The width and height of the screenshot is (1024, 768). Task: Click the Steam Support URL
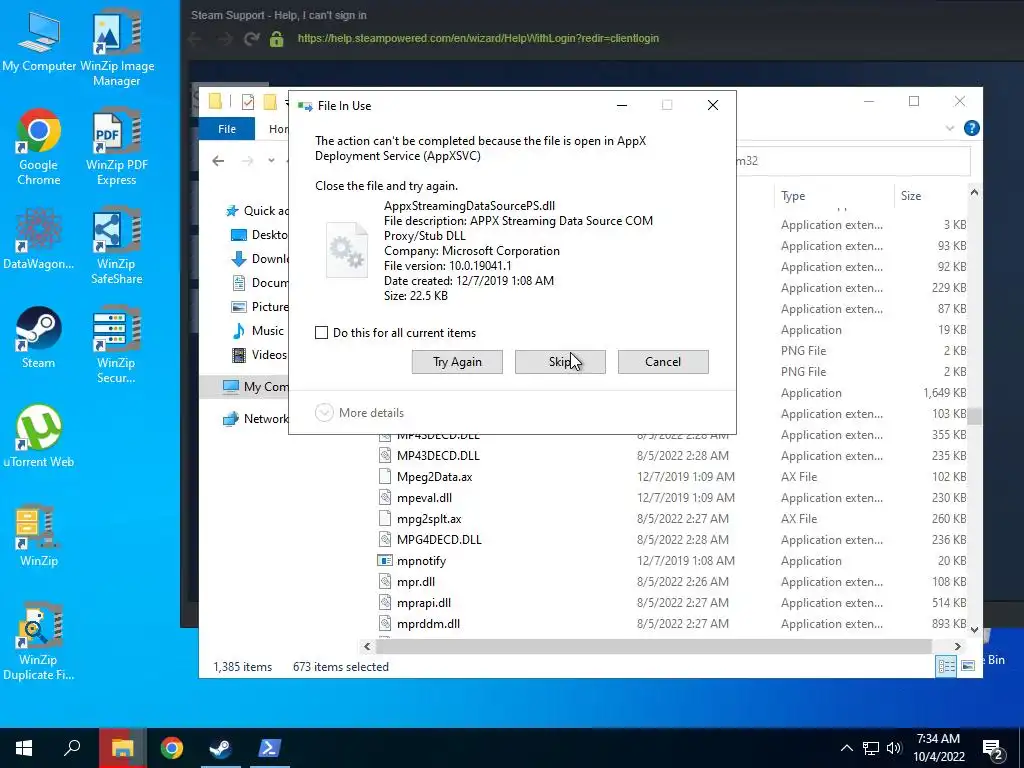[x=478, y=39]
